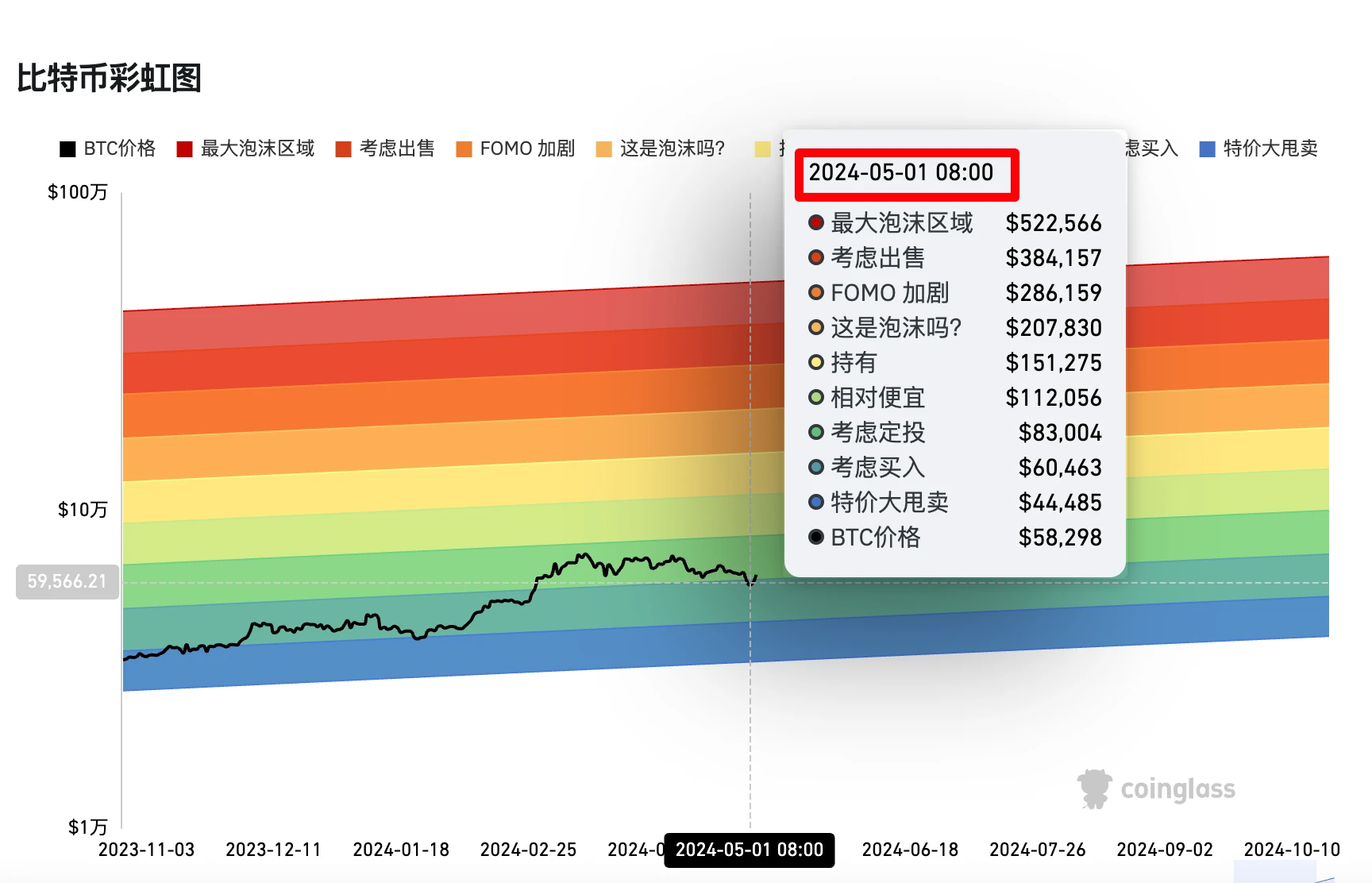Click tooltip value $60,463
The height and width of the screenshot is (883, 1372).
pos(1060,468)
